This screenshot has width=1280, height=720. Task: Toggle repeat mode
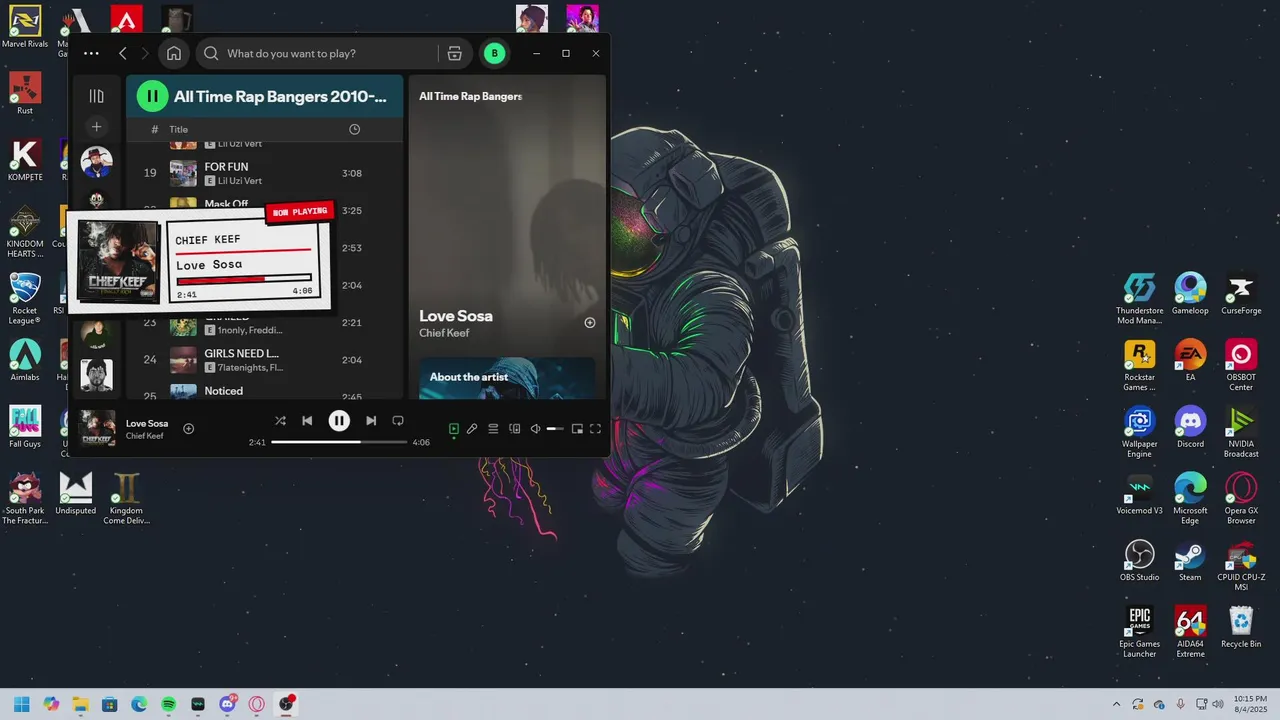pos(398,421)
